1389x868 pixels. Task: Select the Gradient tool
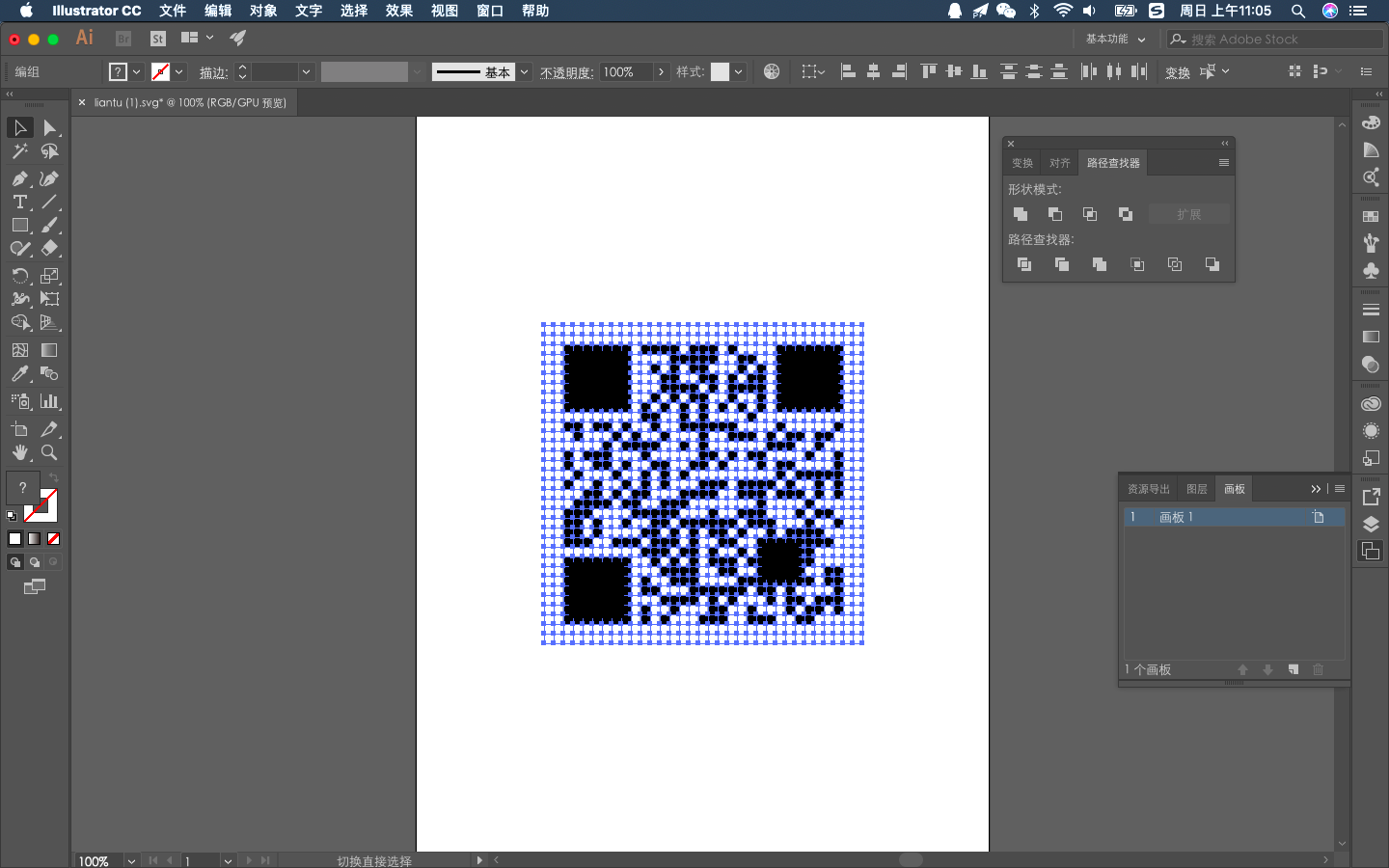(49, 350)
